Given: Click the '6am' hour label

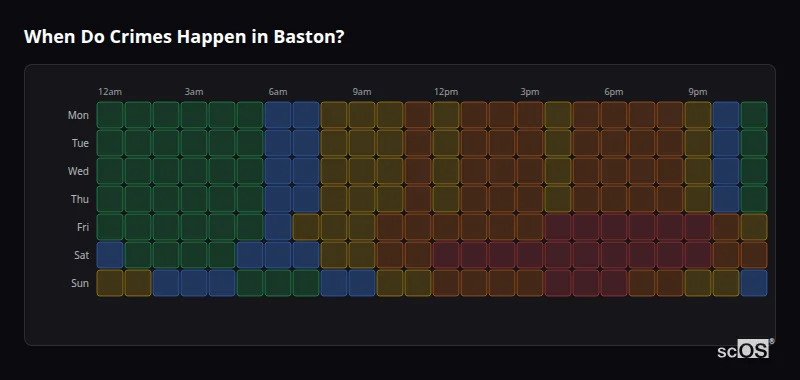Looking at the screenshot, I should coord(278,92).
